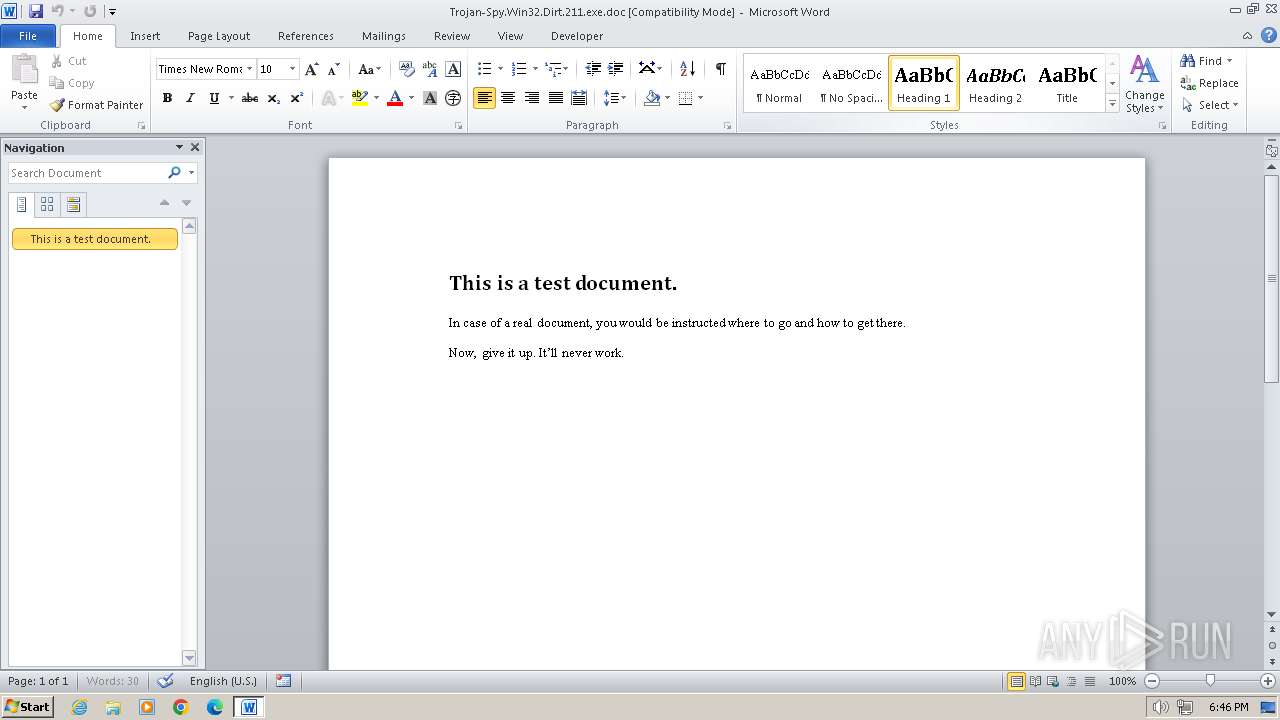The height and width of the screenshot is (720, 1280).
Task: Click the Paste clipboard icon
Action: (x=24, y=70)
